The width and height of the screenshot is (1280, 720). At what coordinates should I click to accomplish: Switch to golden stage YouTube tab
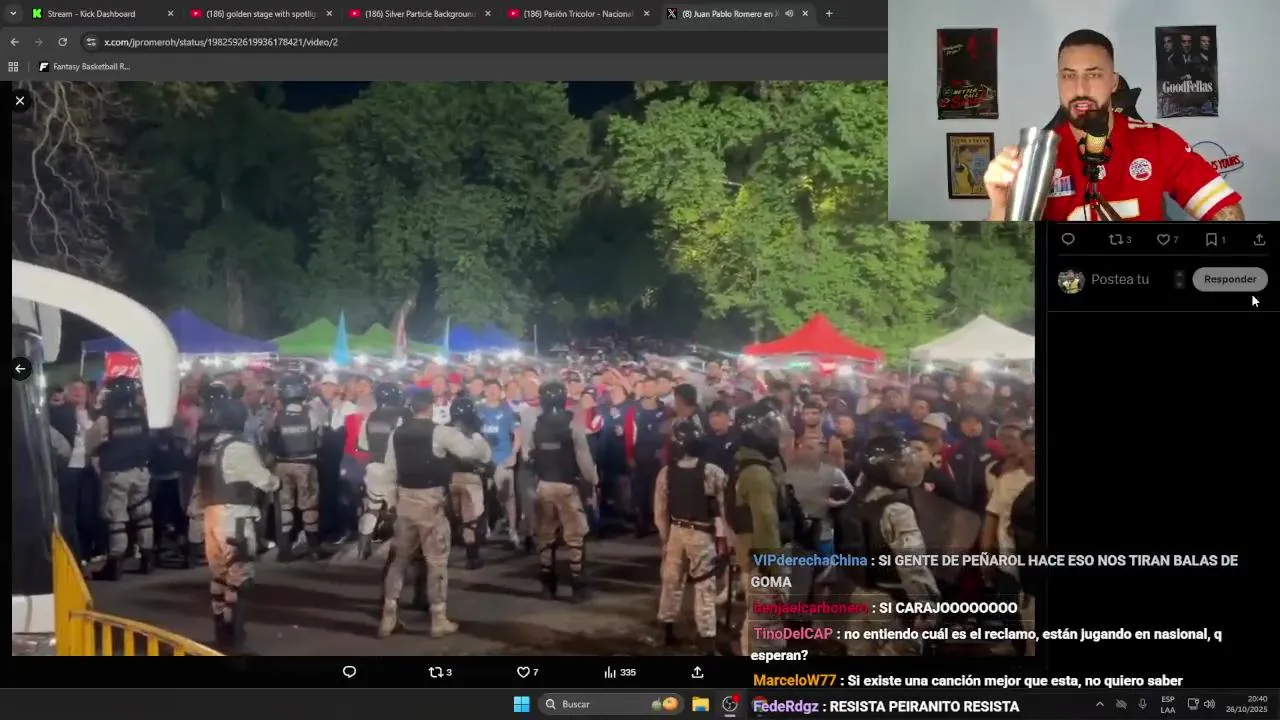[x=260, y=14]
